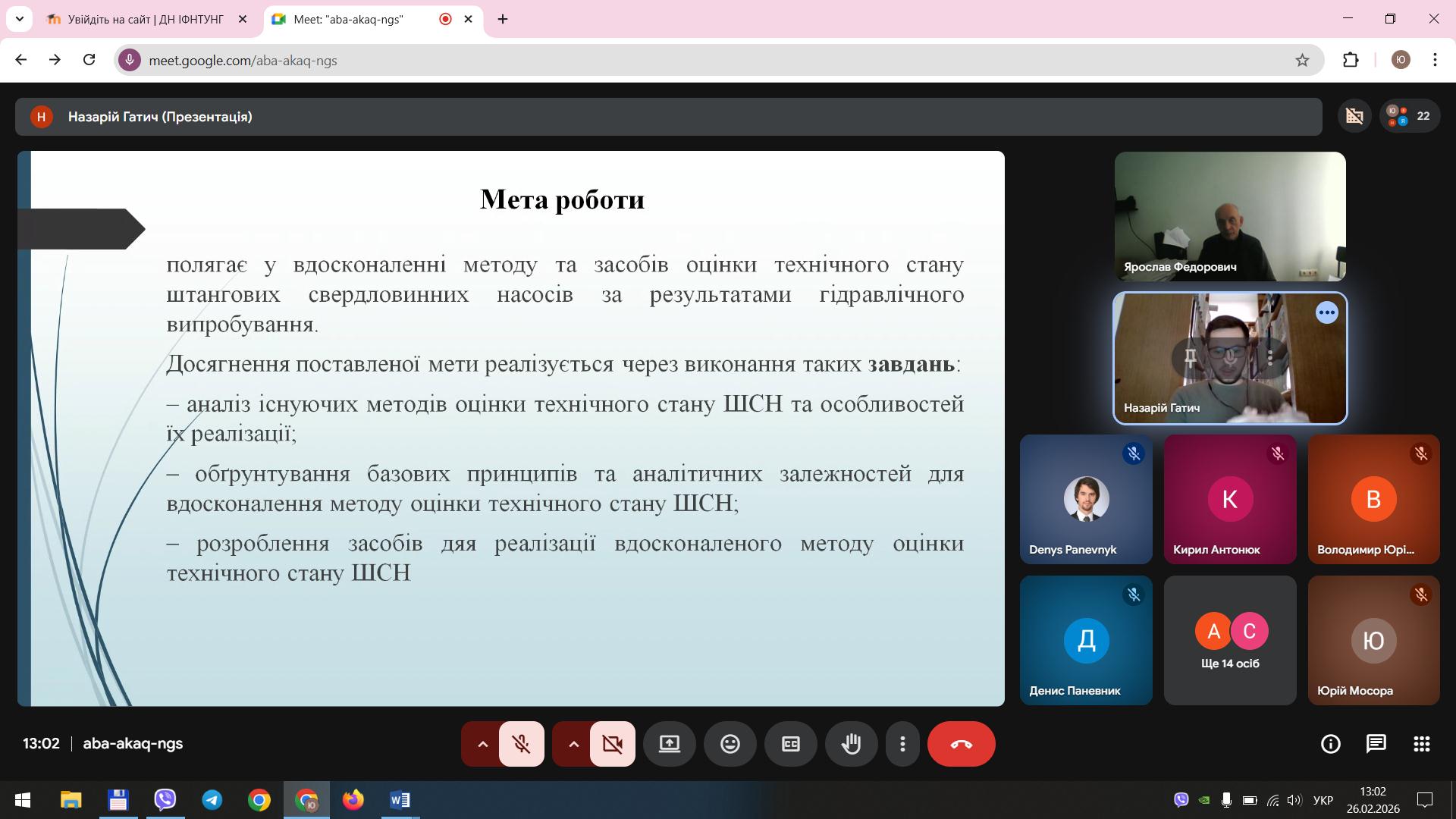
Task: Click the red leave call button
Action: point(961,744)
